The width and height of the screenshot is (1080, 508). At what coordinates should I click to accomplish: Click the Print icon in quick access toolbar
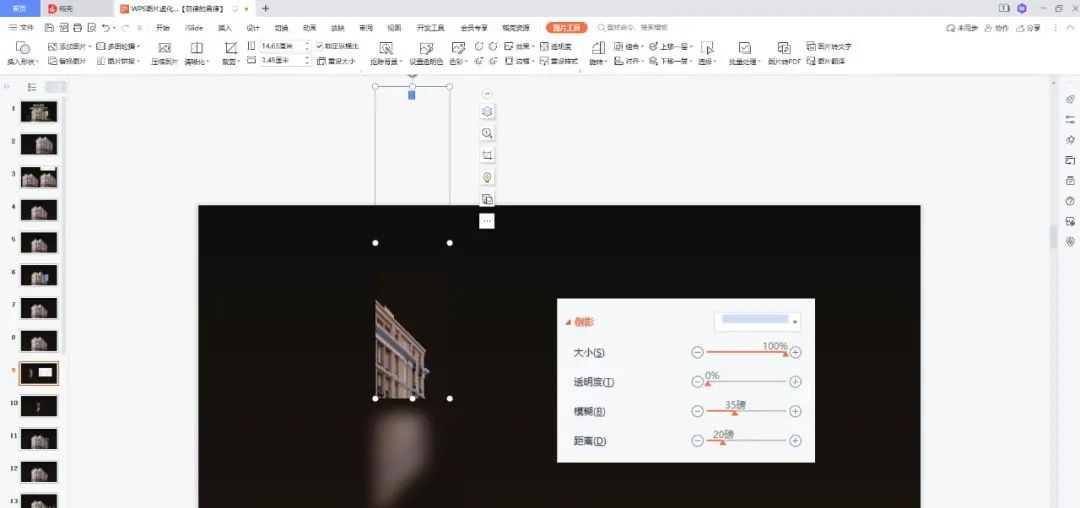point(77,28)
